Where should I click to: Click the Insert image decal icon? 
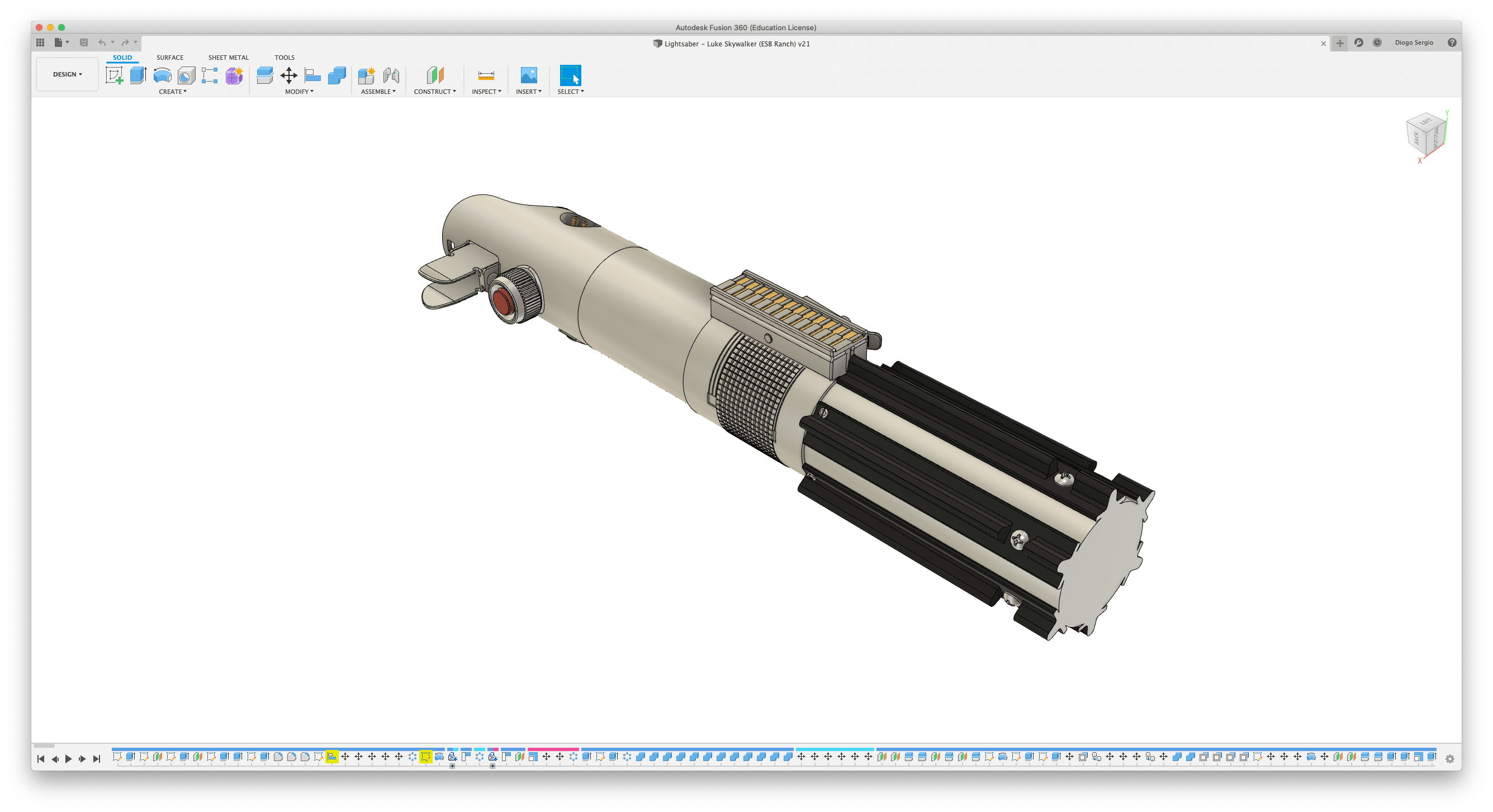(529, 75)
